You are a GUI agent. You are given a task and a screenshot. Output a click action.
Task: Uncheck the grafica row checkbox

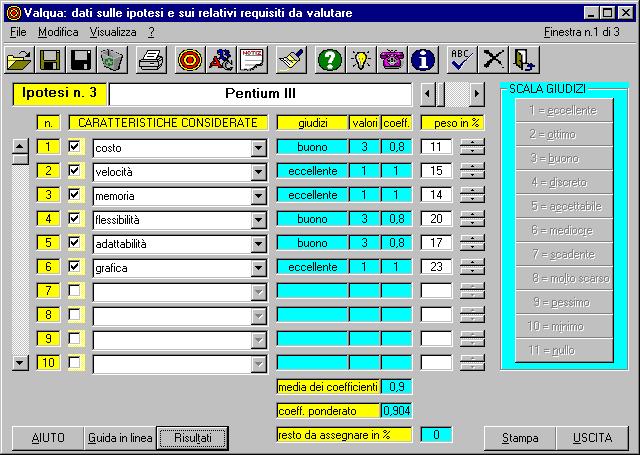[75, 267]
